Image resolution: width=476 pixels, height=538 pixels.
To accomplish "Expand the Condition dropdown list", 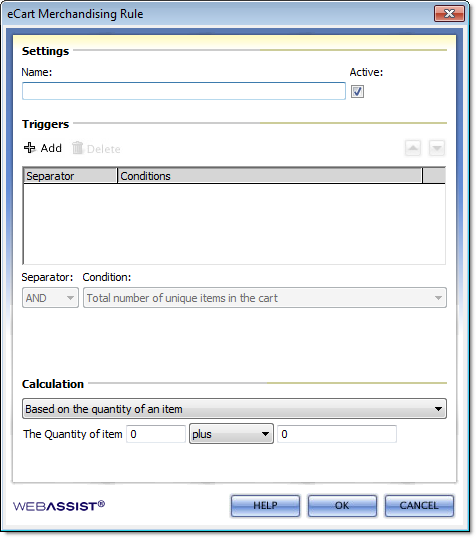I will point(265,298).
